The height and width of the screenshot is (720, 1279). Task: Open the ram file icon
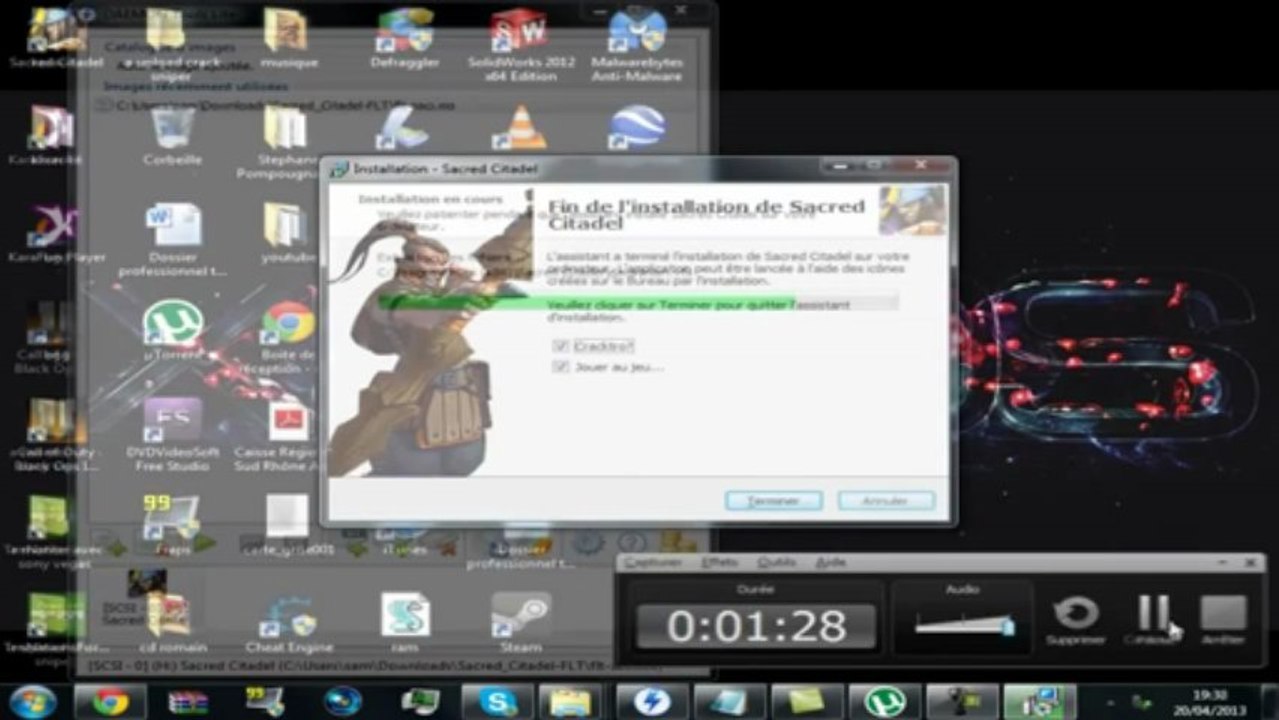[x=405, y=620]
